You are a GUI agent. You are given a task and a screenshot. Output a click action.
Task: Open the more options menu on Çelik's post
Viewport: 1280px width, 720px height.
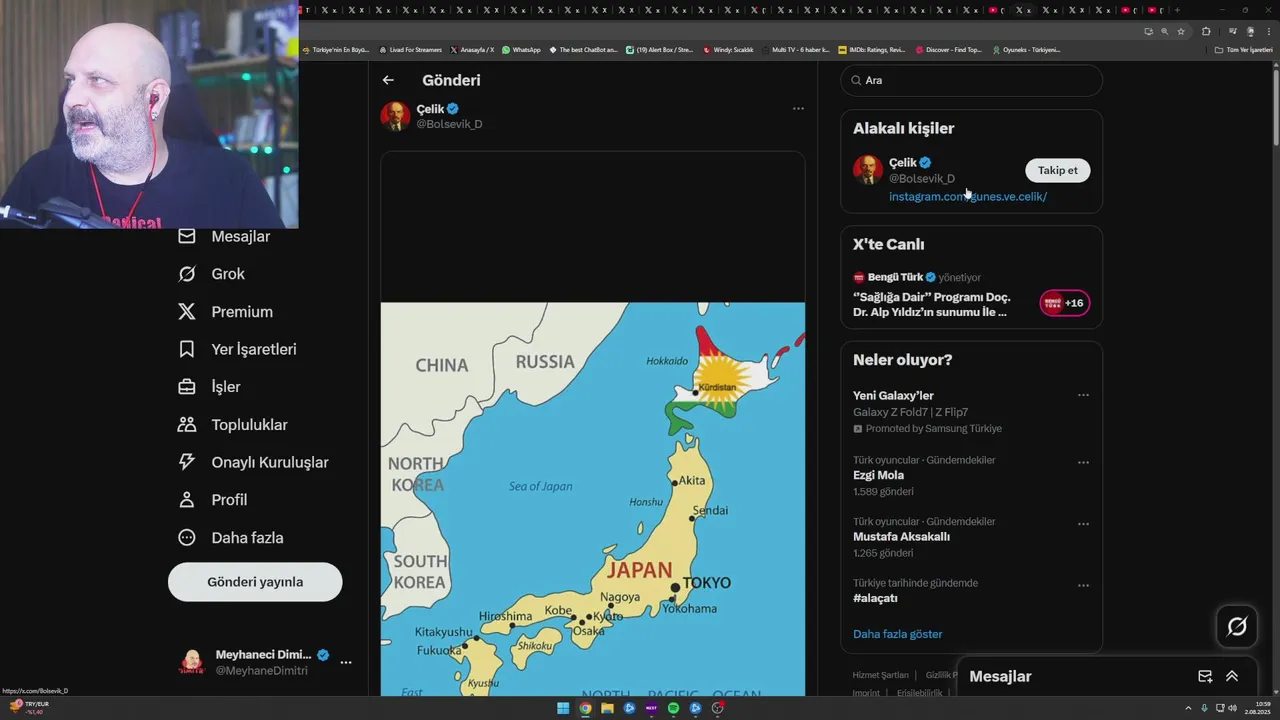click(798, 108)
